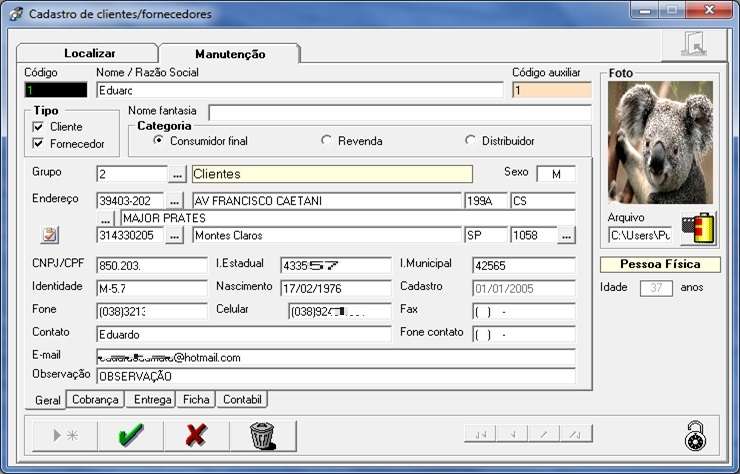Click the trash can delete button

tap(261, 435)
